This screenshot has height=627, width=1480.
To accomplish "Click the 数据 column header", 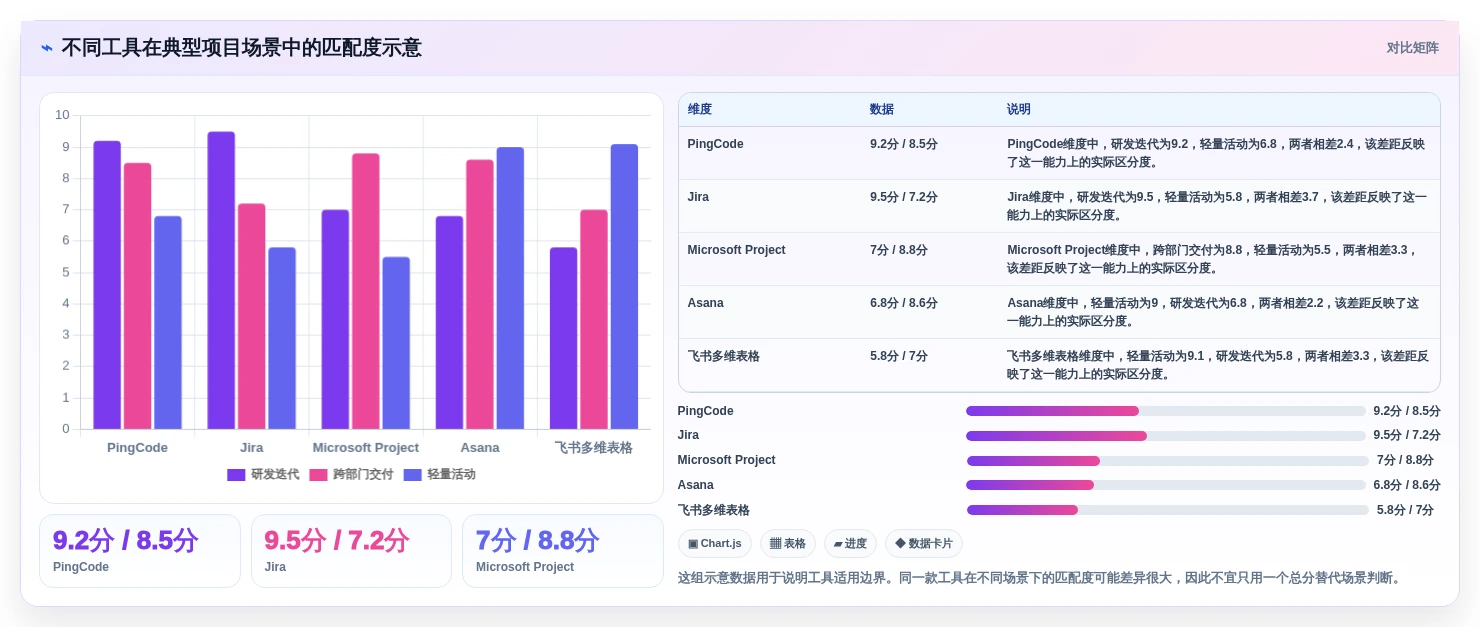I will coord(882,109).
